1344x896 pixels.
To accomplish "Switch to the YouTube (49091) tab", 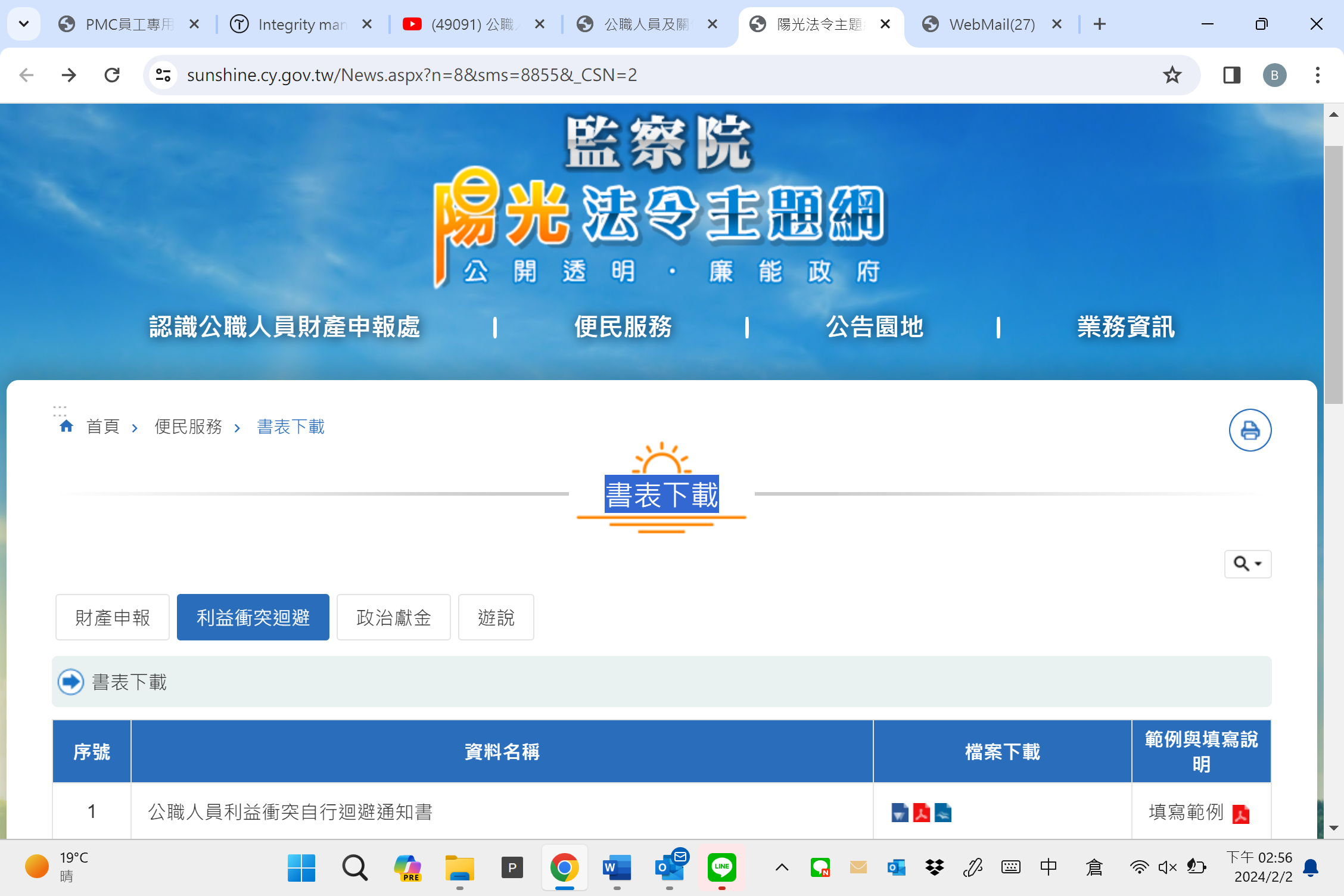I will point(474,24).
